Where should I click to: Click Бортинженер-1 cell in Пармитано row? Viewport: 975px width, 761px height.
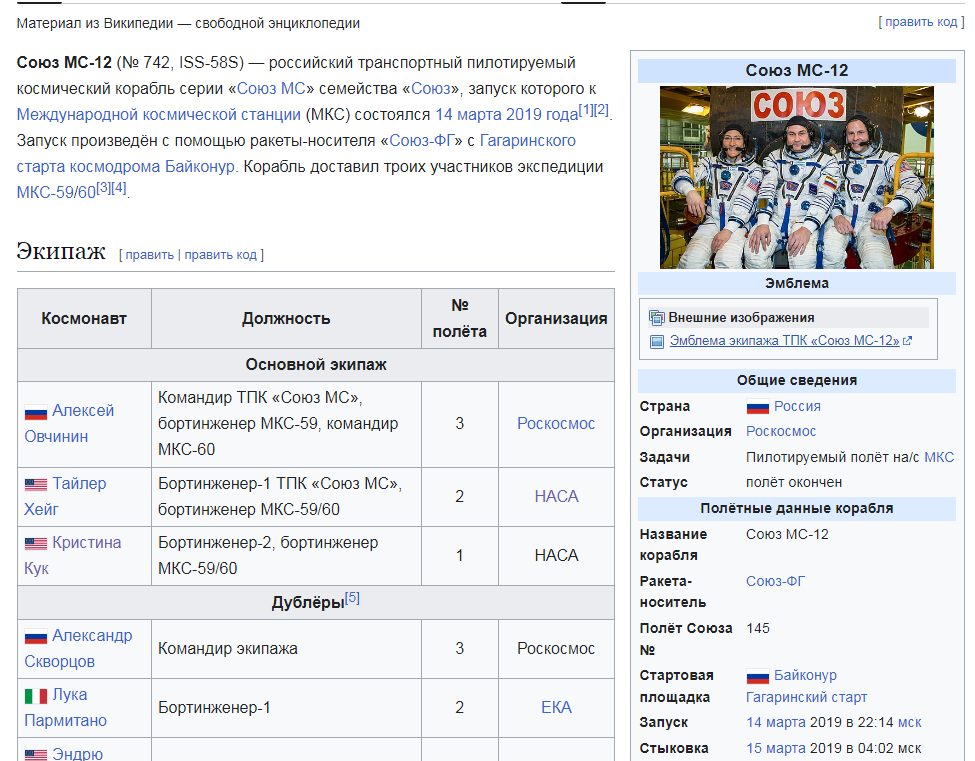pyautogui.click(x=286, y=708)
